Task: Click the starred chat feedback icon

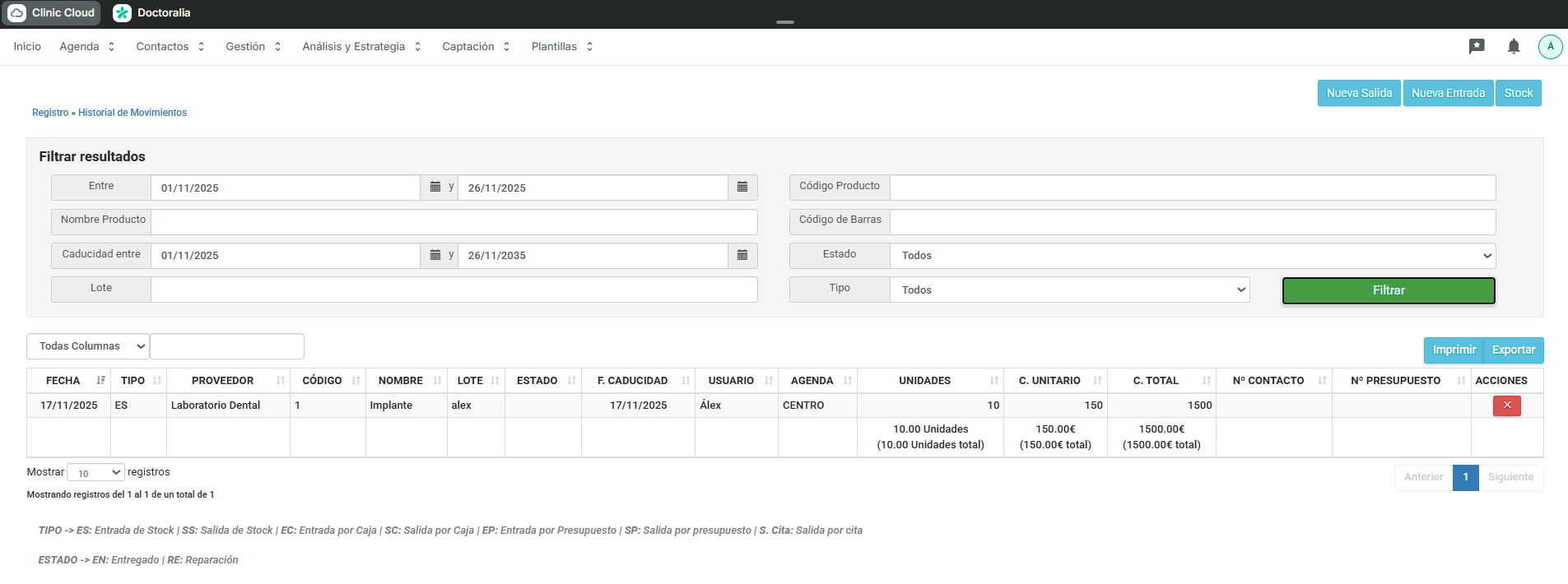Action: point(1477,47)
